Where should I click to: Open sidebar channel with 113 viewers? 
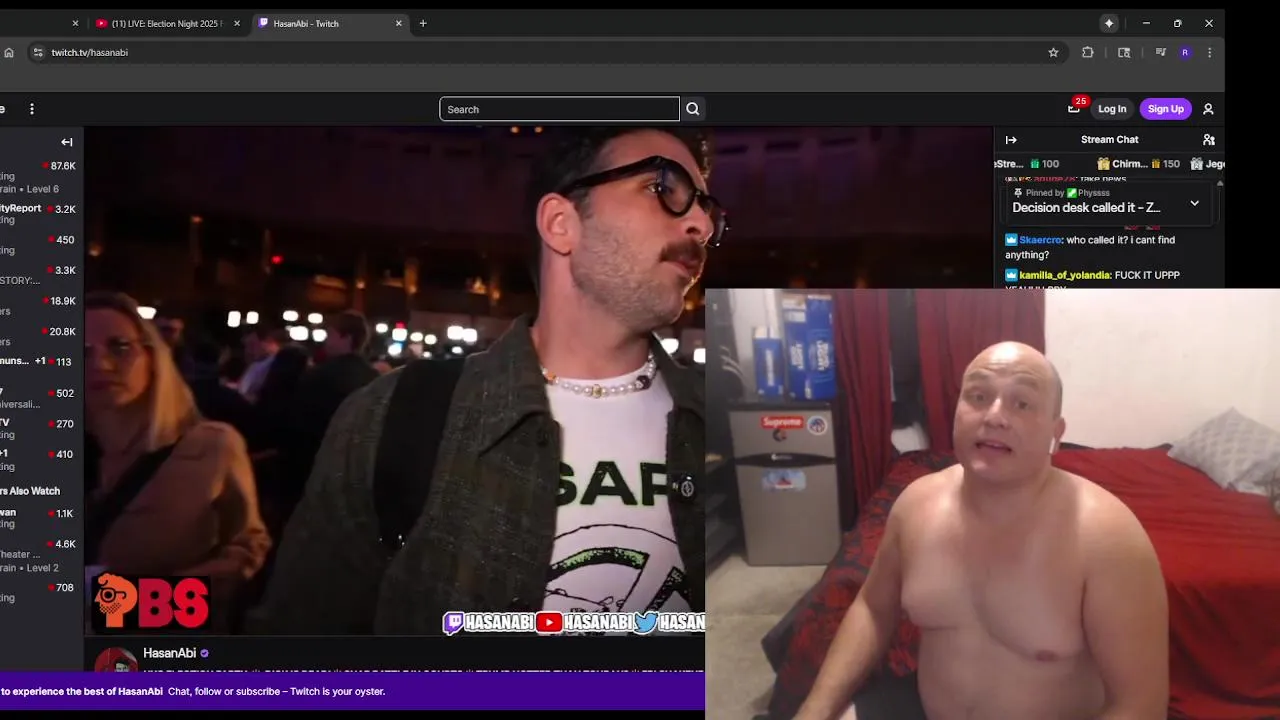tap(40, 367)
